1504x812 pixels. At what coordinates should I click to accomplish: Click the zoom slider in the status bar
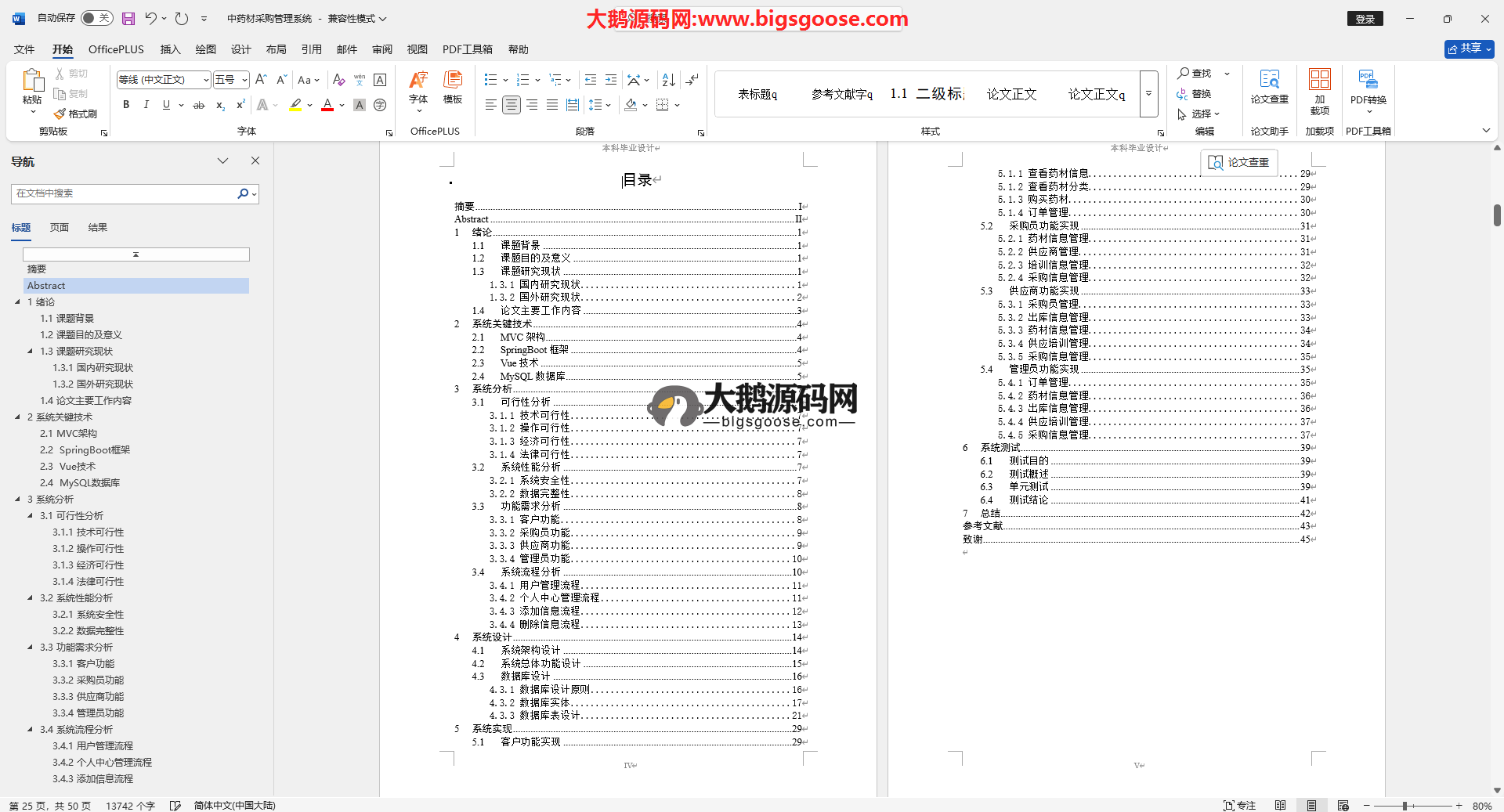coord(1405,806)
